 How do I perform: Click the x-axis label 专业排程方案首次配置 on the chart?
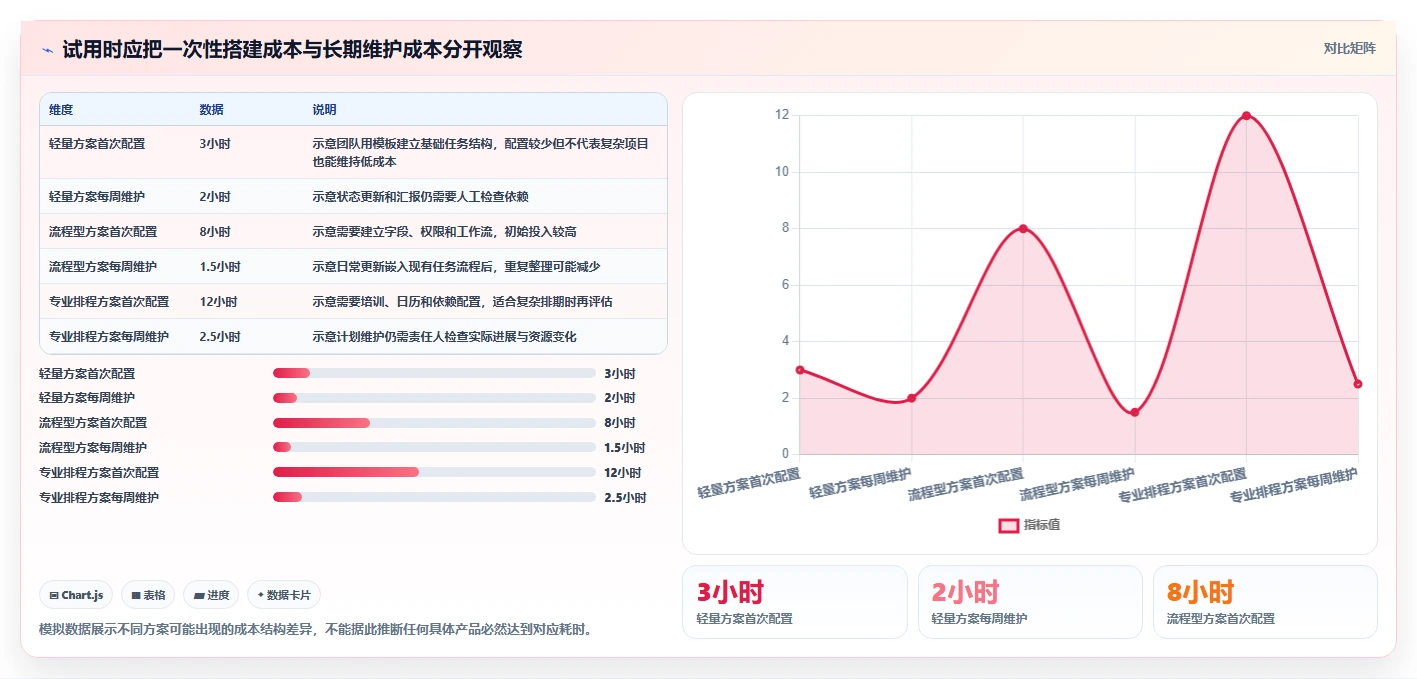pyautogui.click(x=1183, y=486)
